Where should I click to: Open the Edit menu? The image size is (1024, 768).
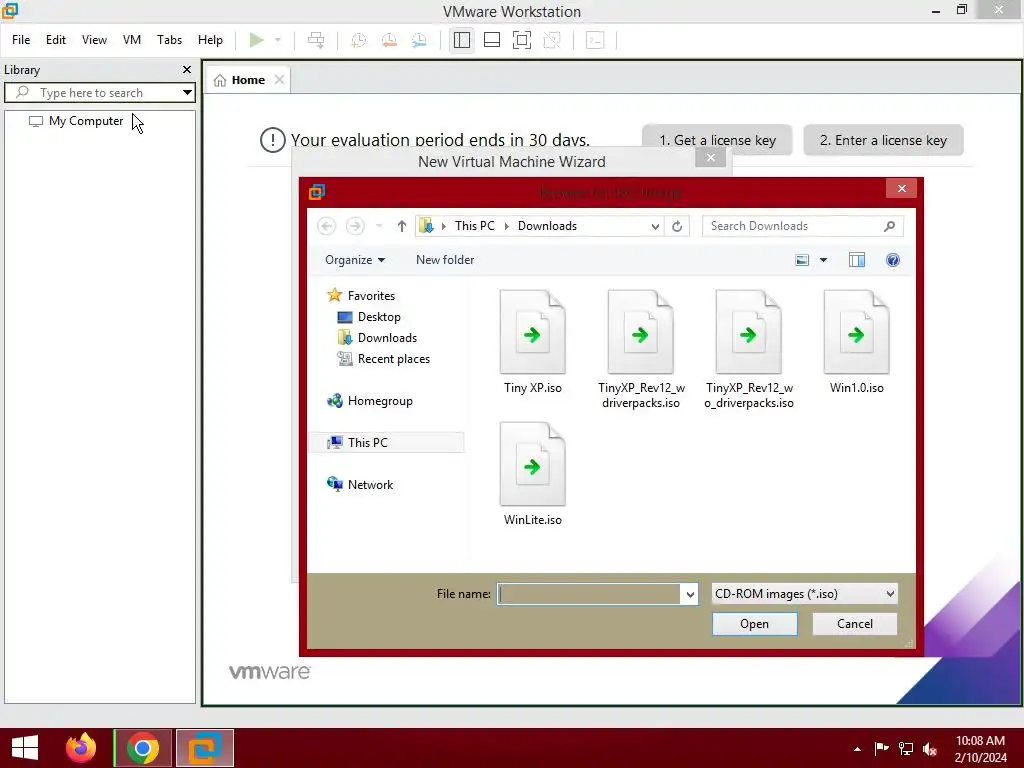56,40
